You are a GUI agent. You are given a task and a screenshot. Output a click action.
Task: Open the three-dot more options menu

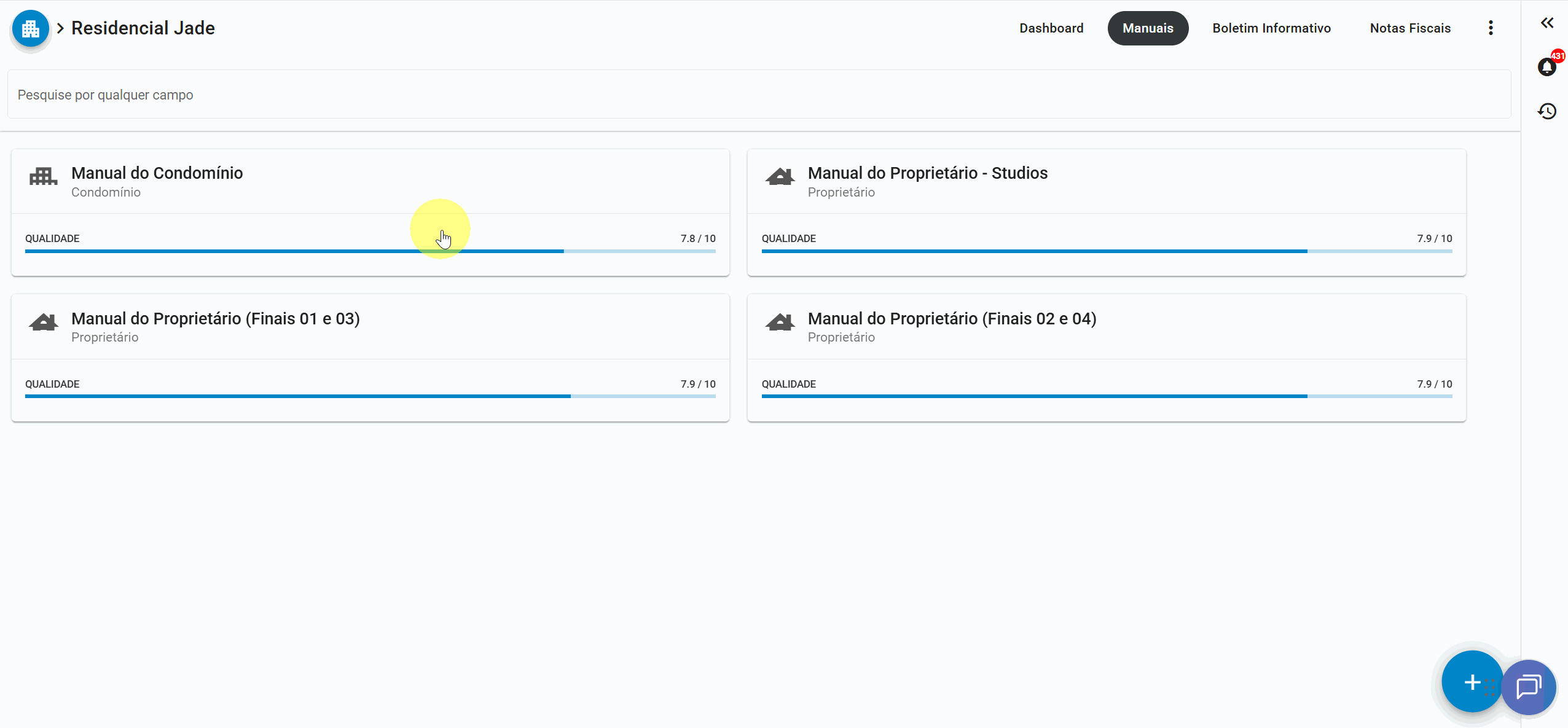click(1491, 28)
